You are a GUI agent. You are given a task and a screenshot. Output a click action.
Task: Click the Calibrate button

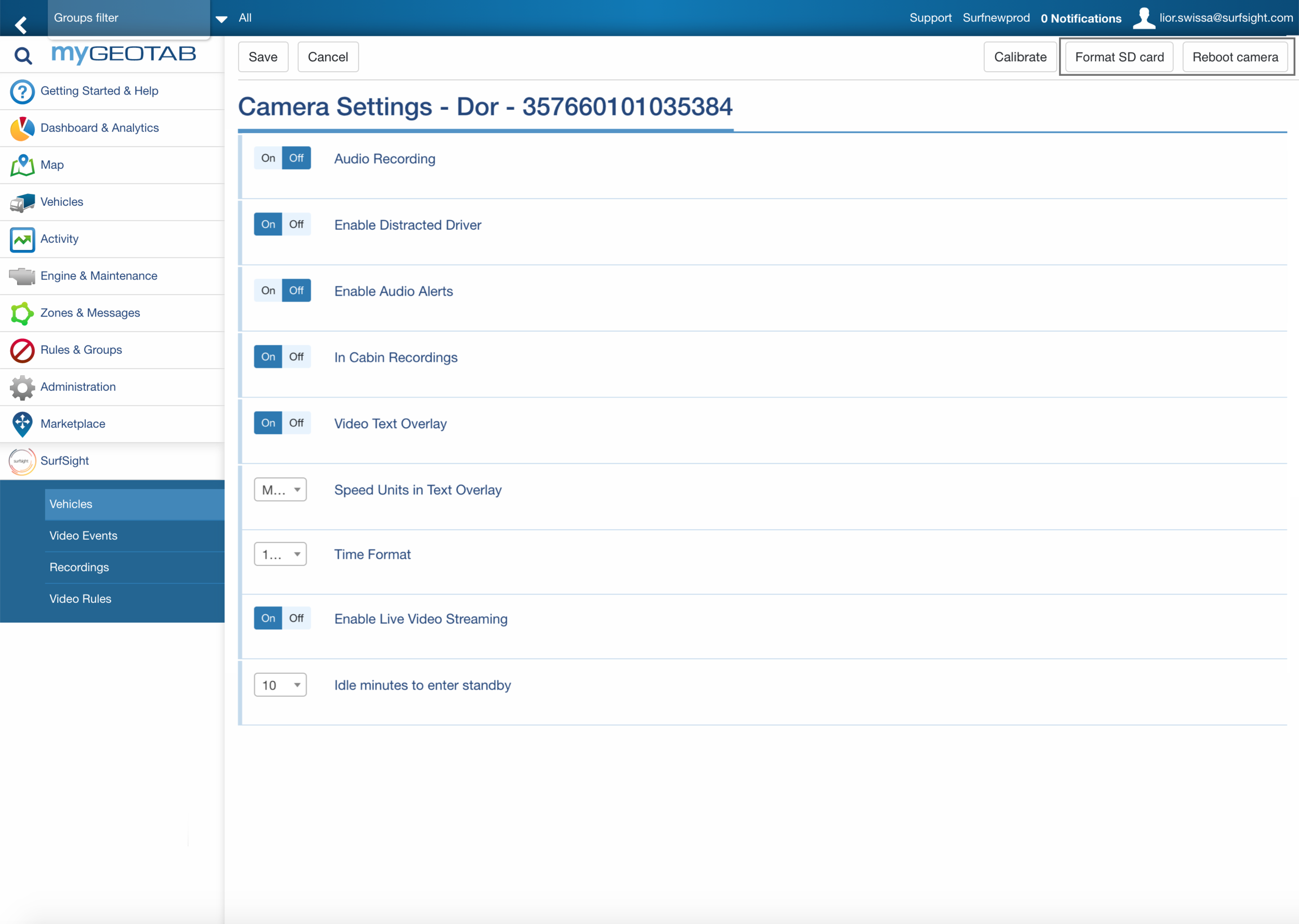[x=1020, y=57]
